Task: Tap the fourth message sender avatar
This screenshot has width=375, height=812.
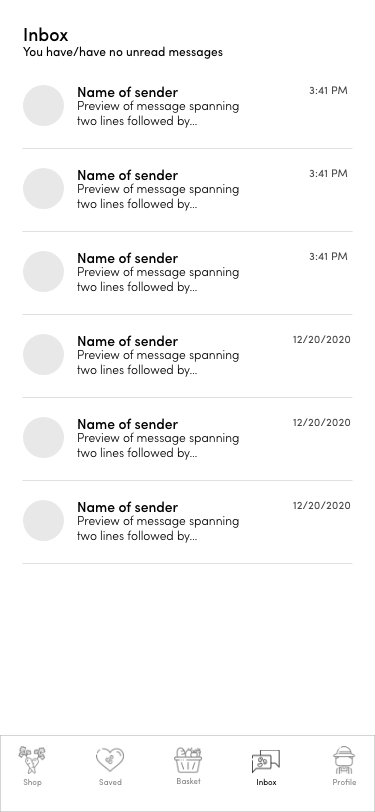Action: click(x=44, y=355)
